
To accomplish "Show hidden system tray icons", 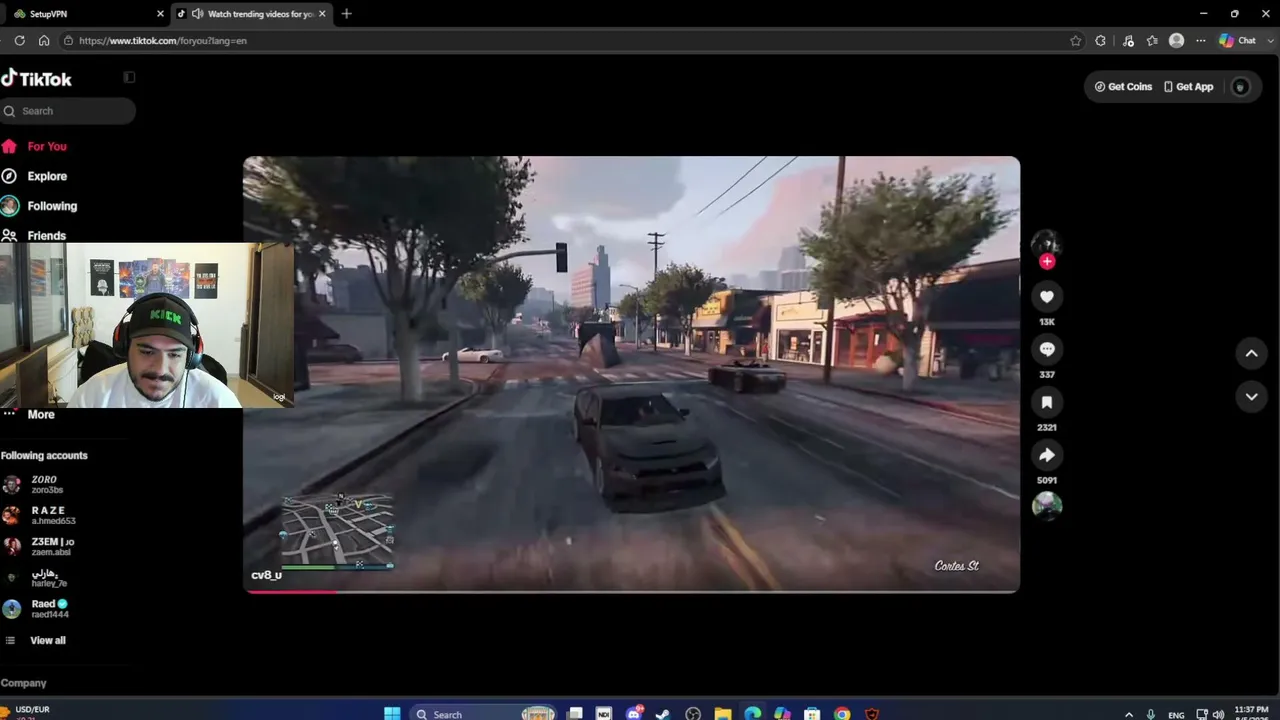I will coord(1129,715).
